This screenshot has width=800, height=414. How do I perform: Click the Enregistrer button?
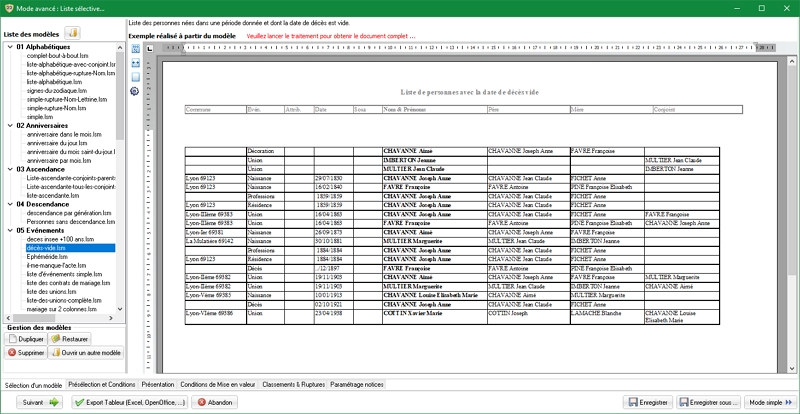point(648,402)
